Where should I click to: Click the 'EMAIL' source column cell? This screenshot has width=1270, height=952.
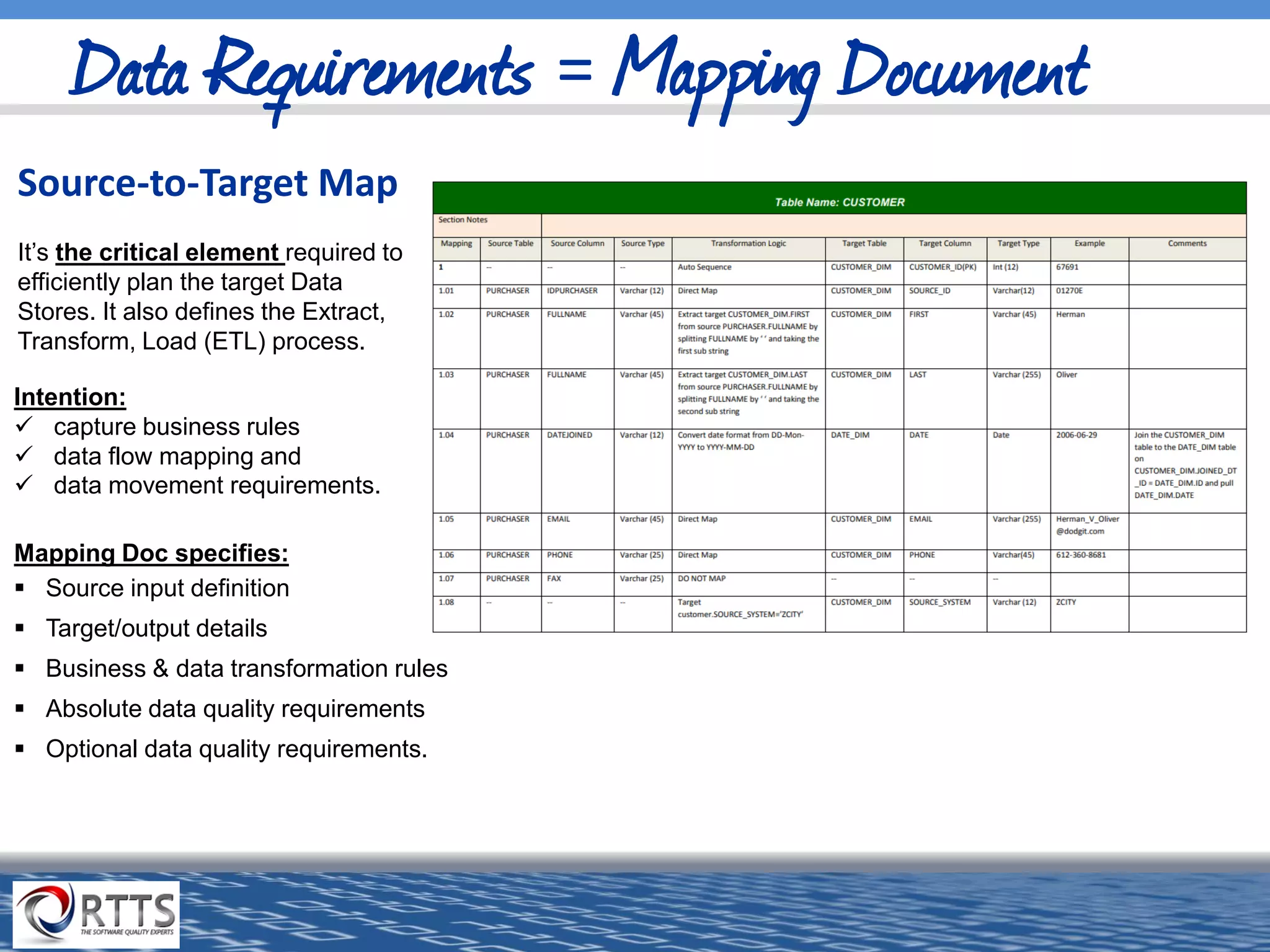577,531
